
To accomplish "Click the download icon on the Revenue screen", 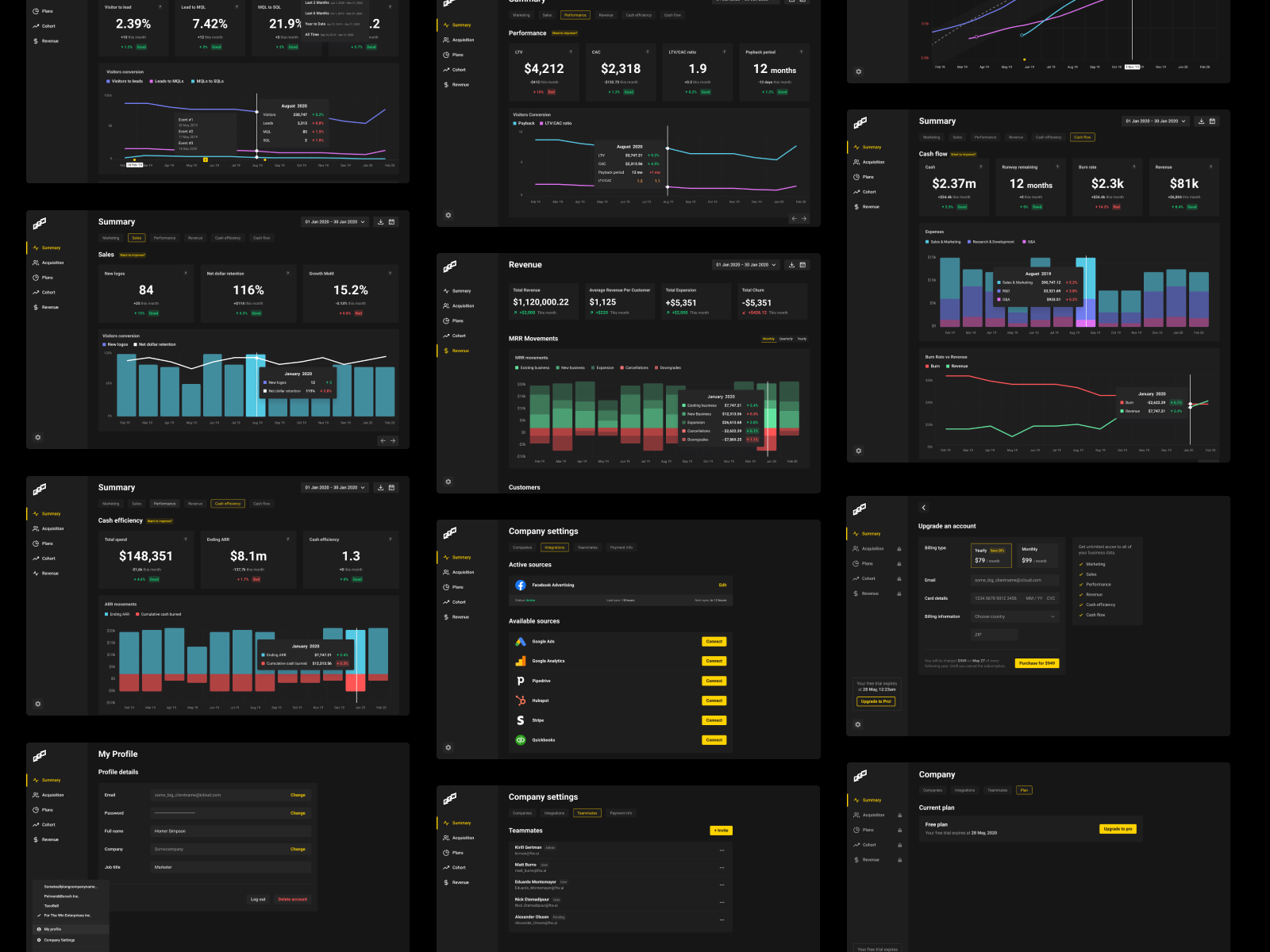I will click(x=791, y=265).
